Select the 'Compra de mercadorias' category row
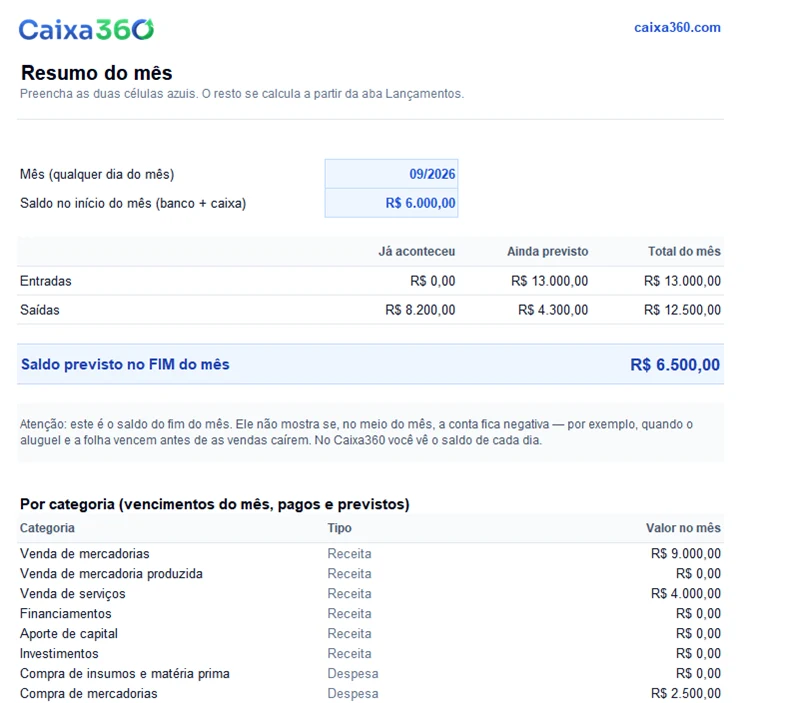 point(370,694)
